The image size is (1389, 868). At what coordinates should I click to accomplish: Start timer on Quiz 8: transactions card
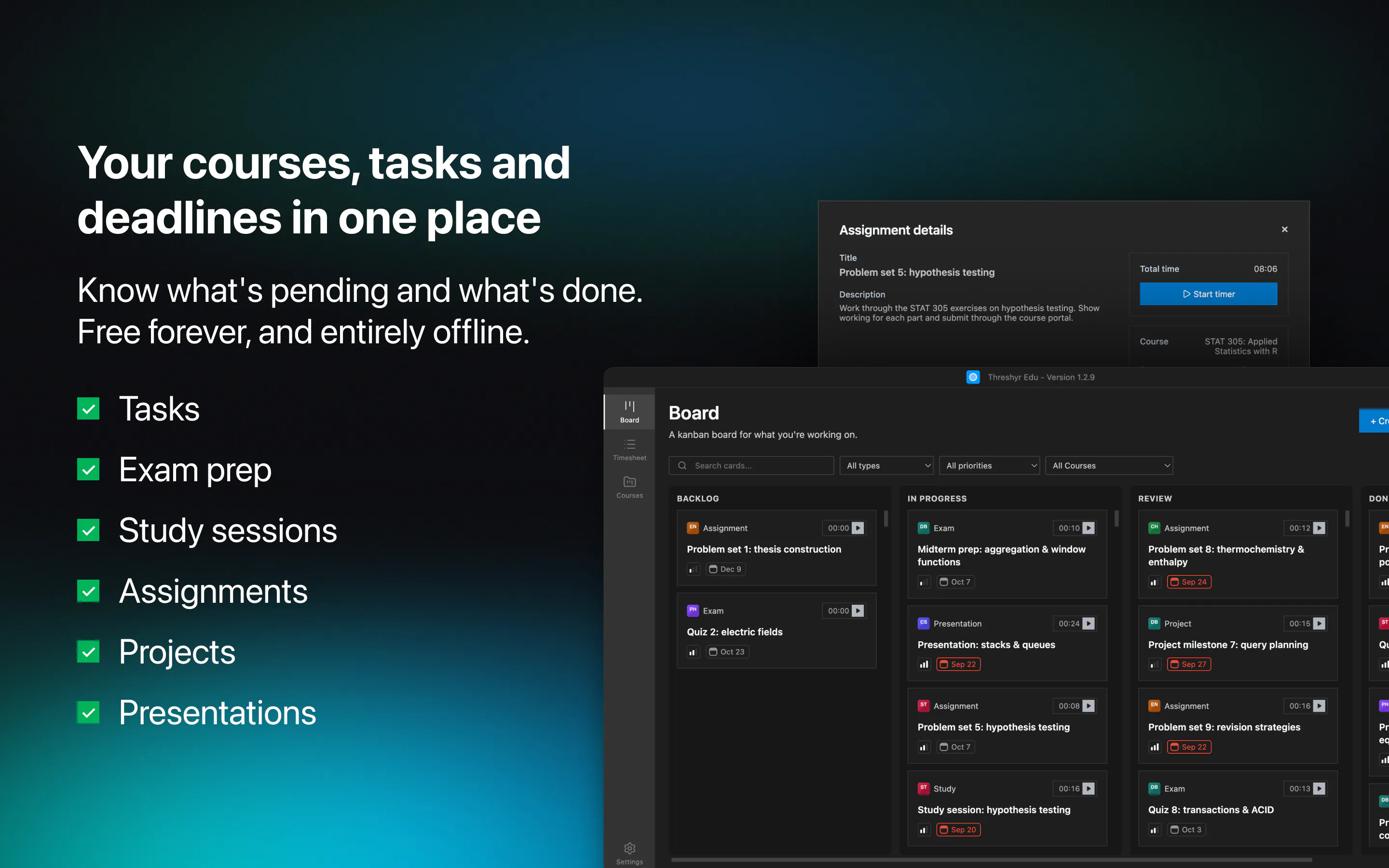pyautogui.click(x=1319, y=789)
